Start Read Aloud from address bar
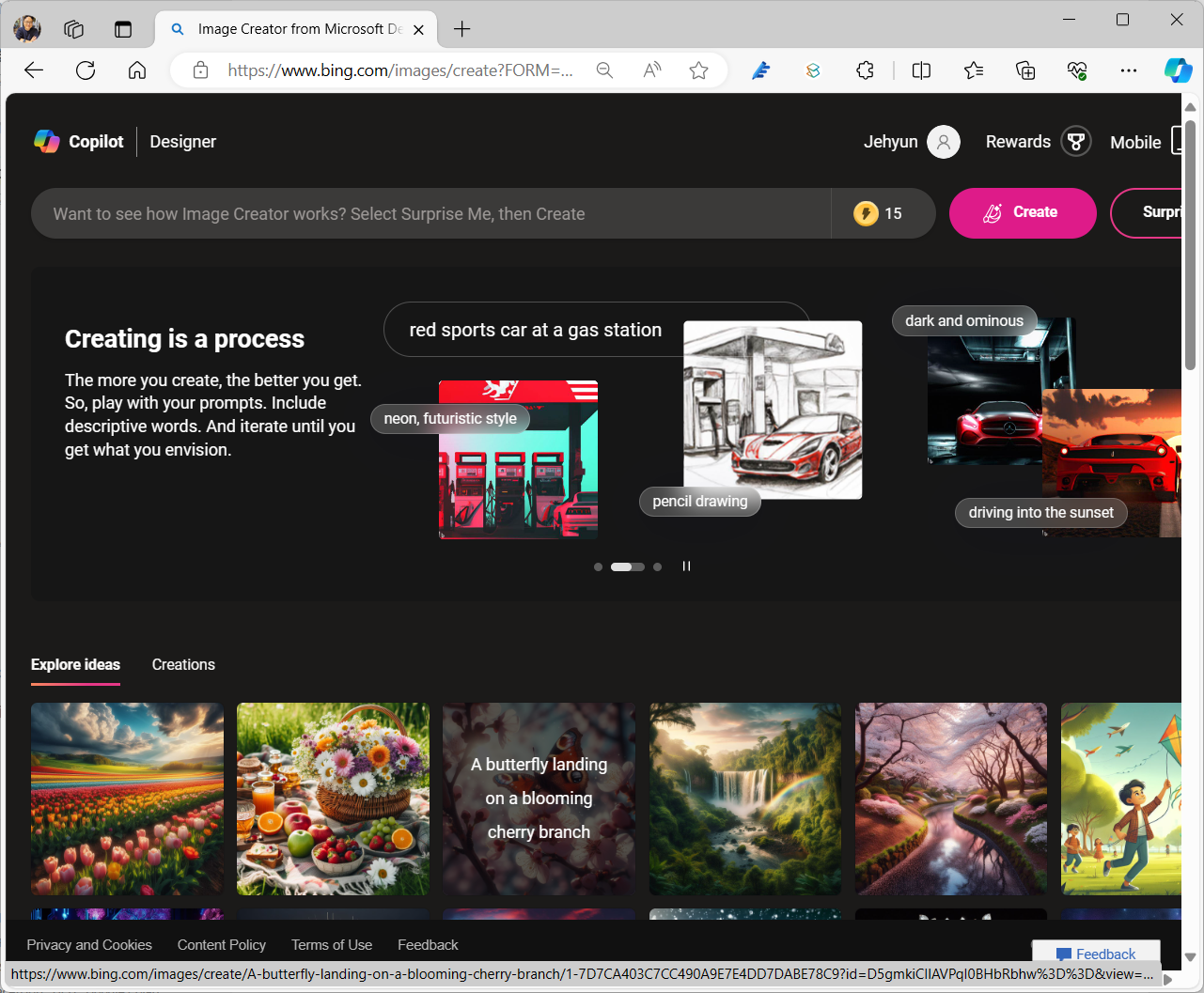The image size is (1204, 993). 651,70
